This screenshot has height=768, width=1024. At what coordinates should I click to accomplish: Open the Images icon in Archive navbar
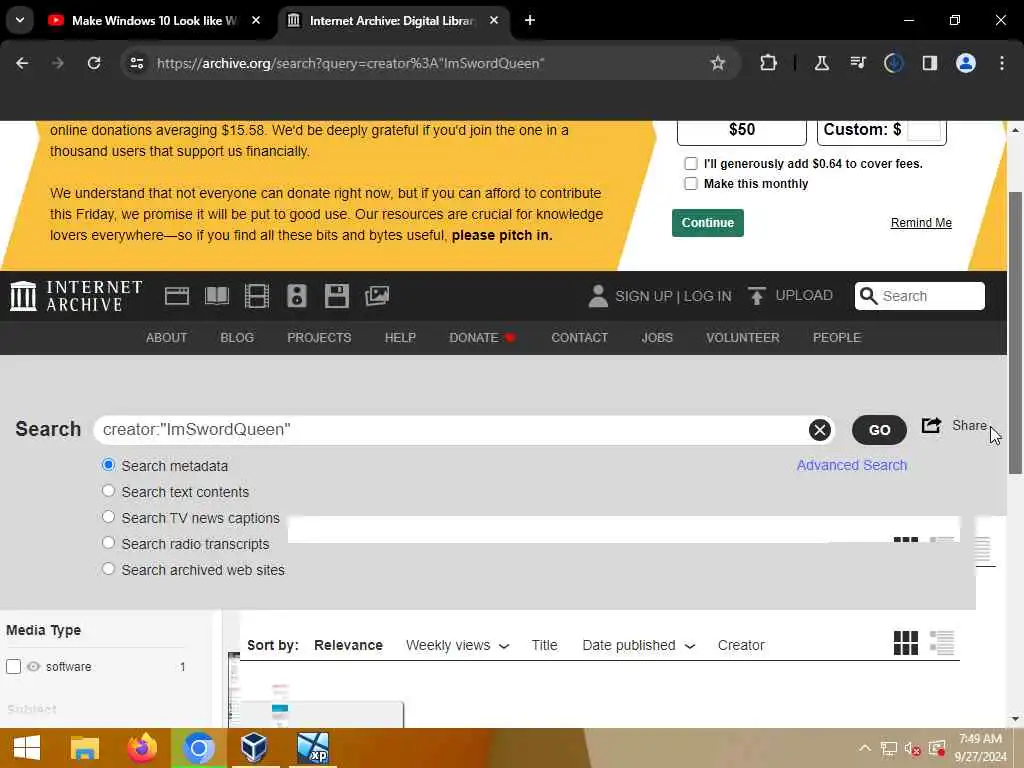tap(377, 296)
